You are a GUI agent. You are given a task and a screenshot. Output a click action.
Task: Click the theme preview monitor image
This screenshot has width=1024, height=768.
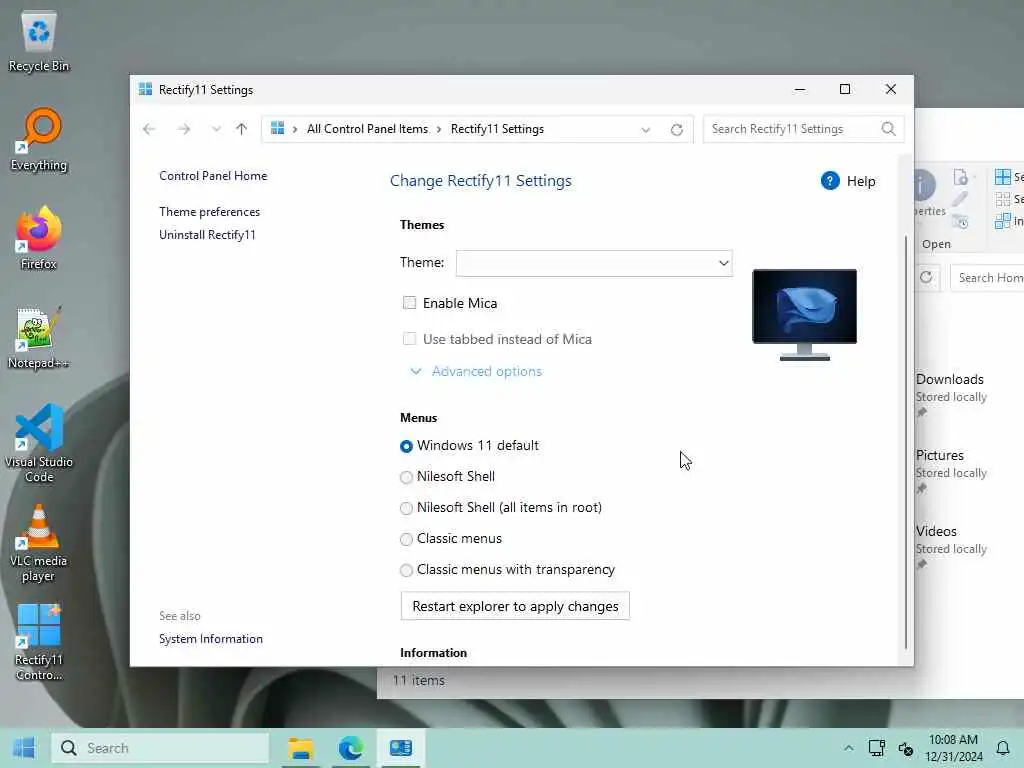tap(805, 314)
